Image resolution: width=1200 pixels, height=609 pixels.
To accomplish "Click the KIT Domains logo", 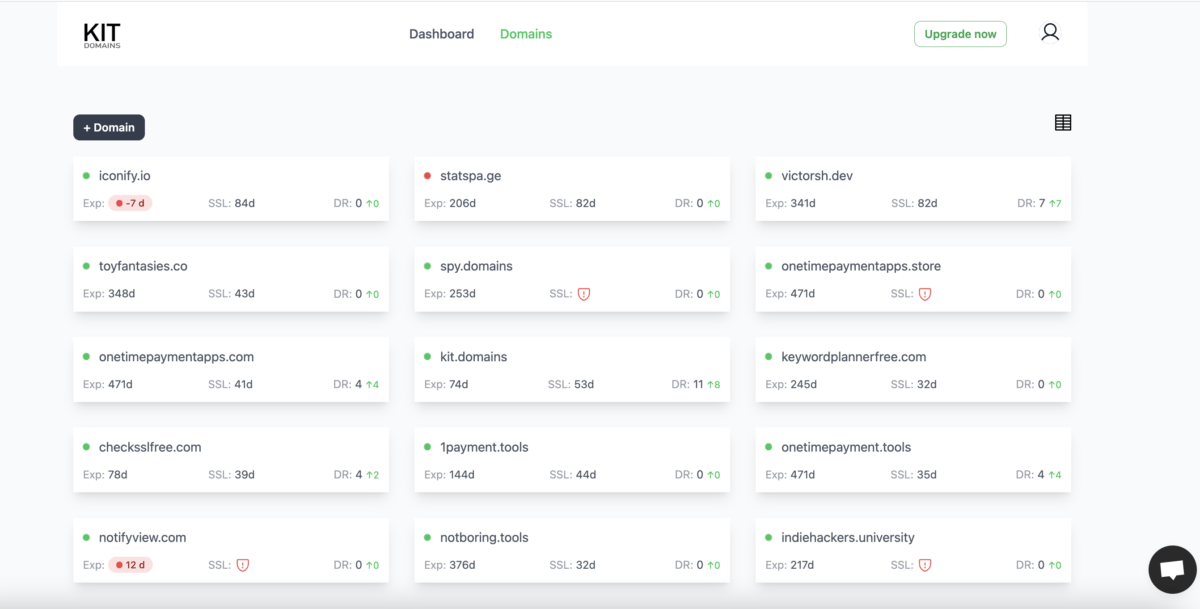I will (x=102, y=35).
